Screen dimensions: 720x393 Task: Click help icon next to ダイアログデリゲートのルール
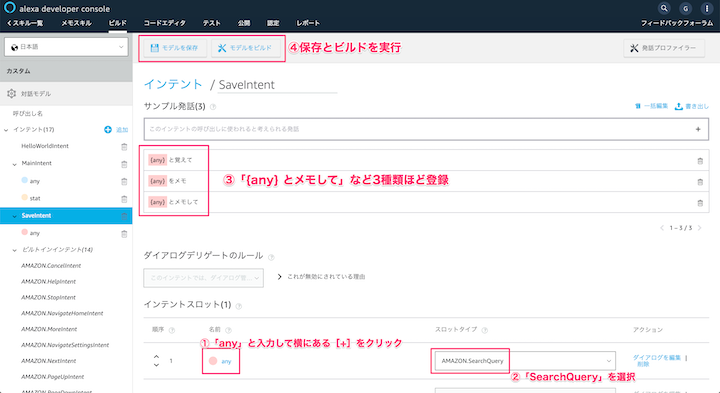271,257
